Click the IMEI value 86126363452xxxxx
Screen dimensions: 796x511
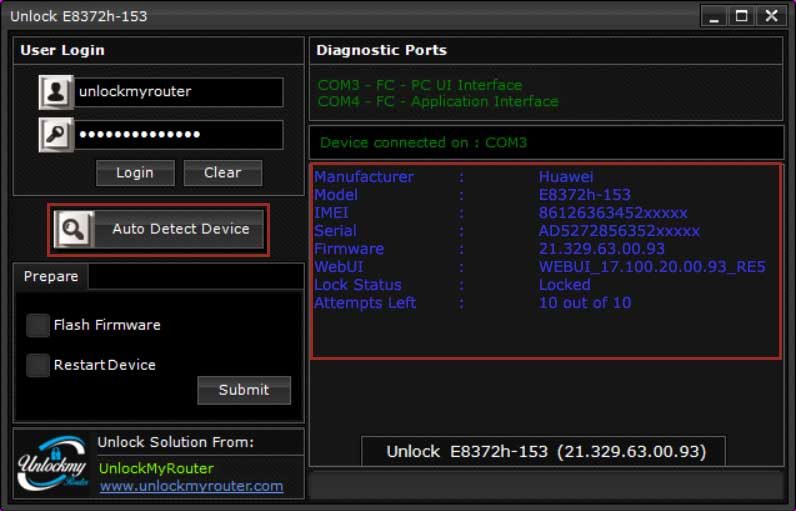tap(613, 213)
